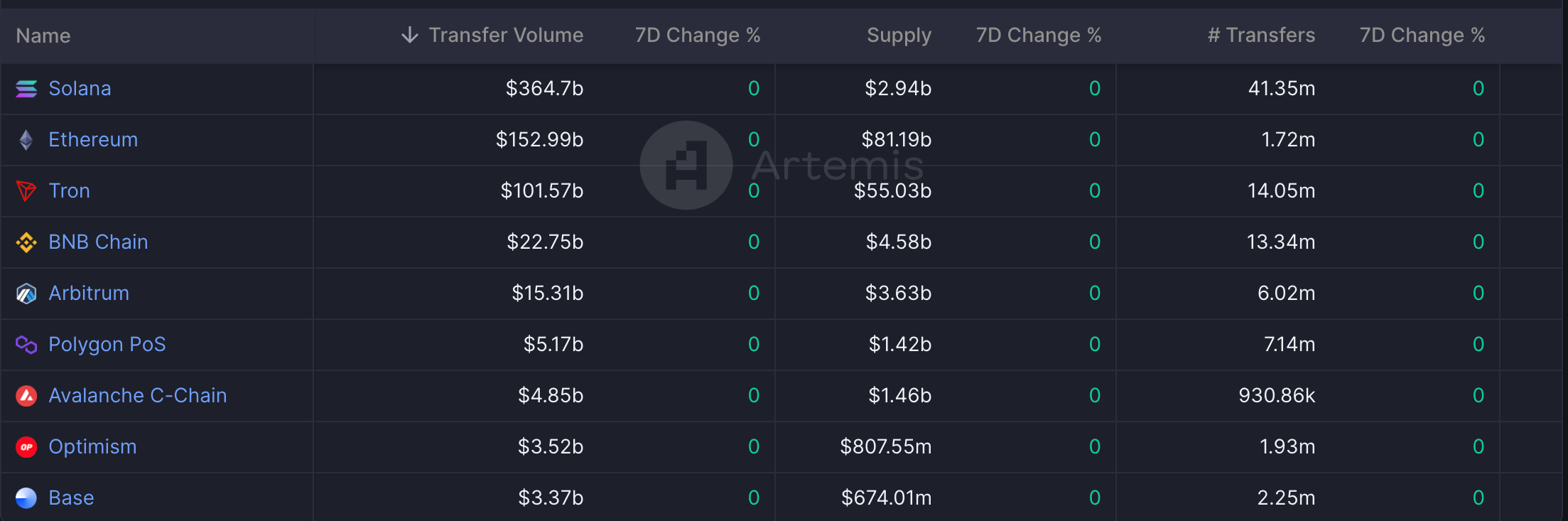This screenshot has width=1568, height=521.
Task: Open the Avalanche C-Chain link
Action: tap(138, 396)
